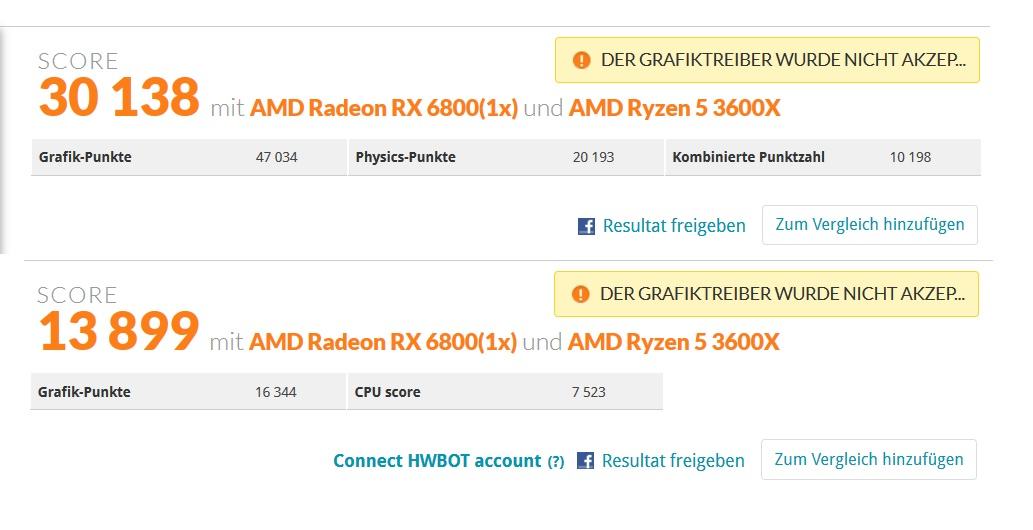Open the AMD Ryzen 5 3600X link in the lower result
The width and height of the screenshot is (1033, 530).
(673, 342)
